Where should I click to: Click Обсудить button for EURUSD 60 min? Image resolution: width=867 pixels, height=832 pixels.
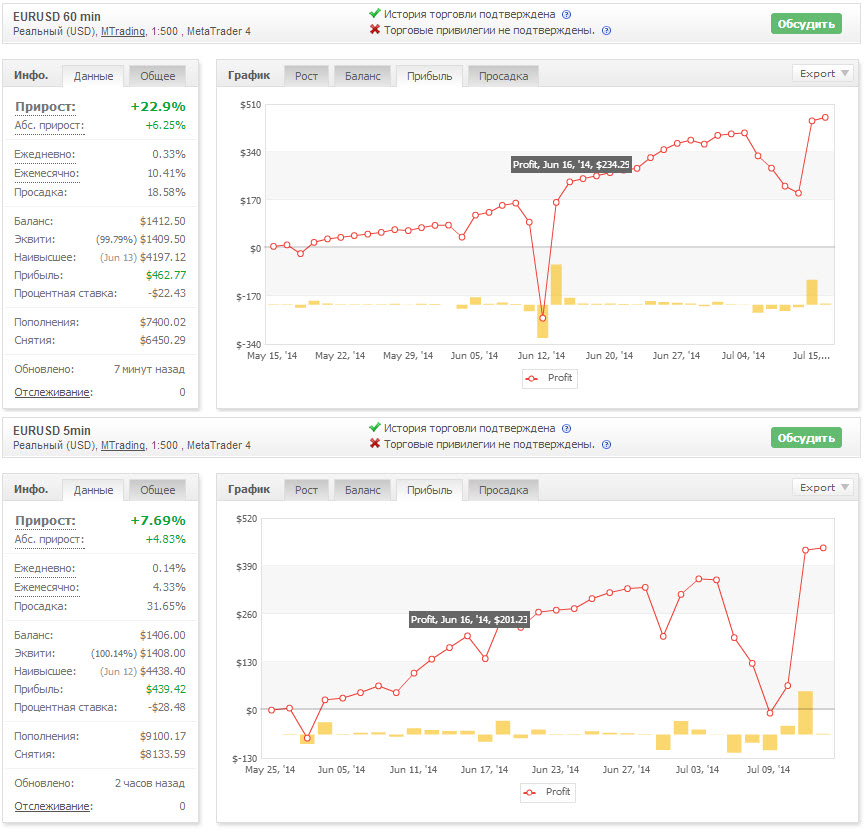[806, 24]
